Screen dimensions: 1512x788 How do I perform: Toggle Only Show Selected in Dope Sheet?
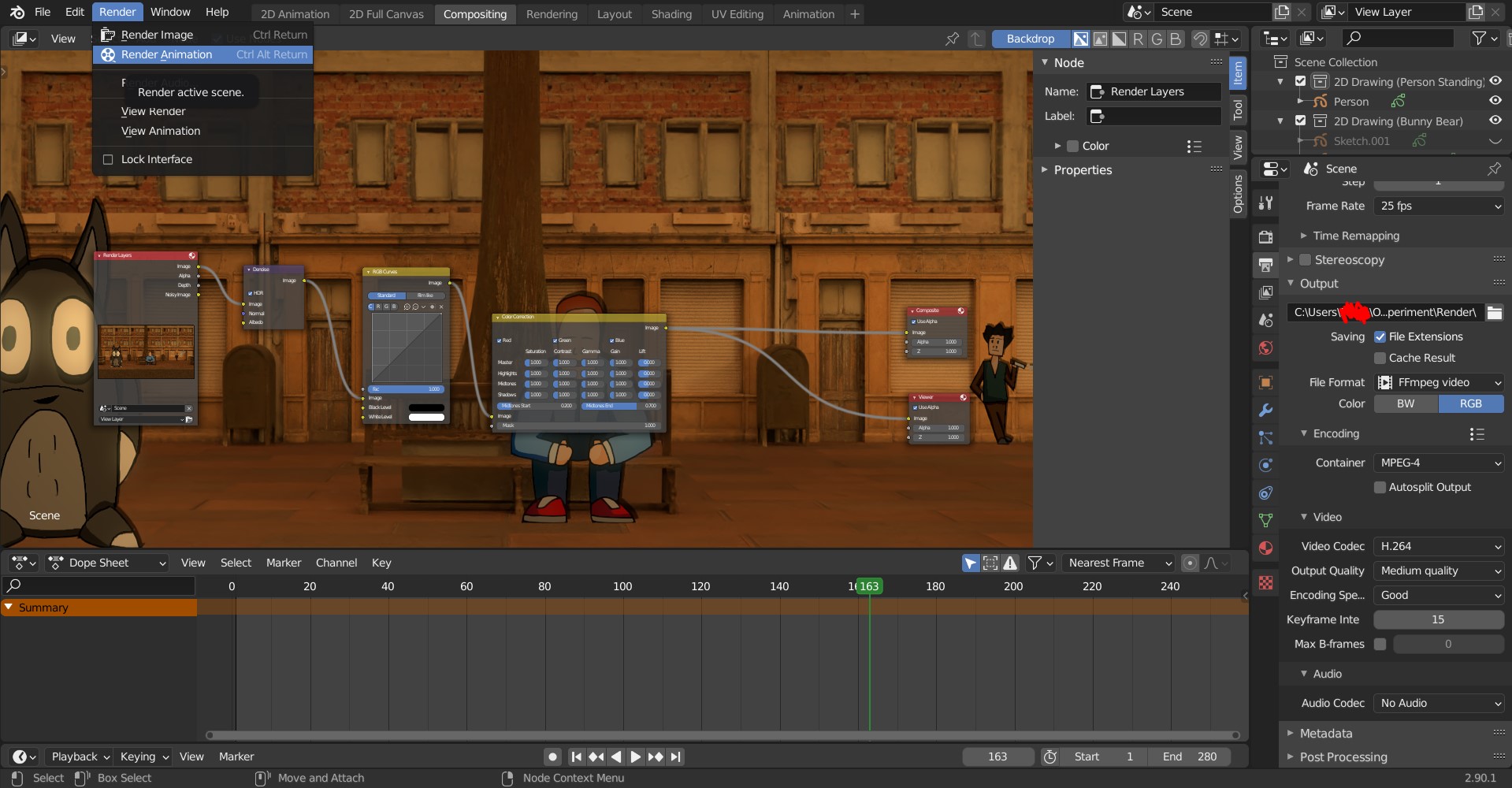point(971,563)
